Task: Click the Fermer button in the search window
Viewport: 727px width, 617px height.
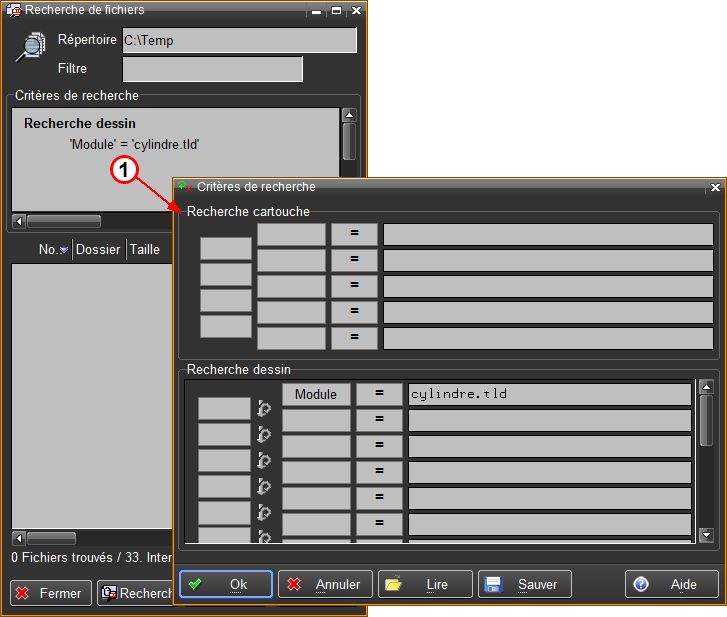Action: click(x=51, y=593)
